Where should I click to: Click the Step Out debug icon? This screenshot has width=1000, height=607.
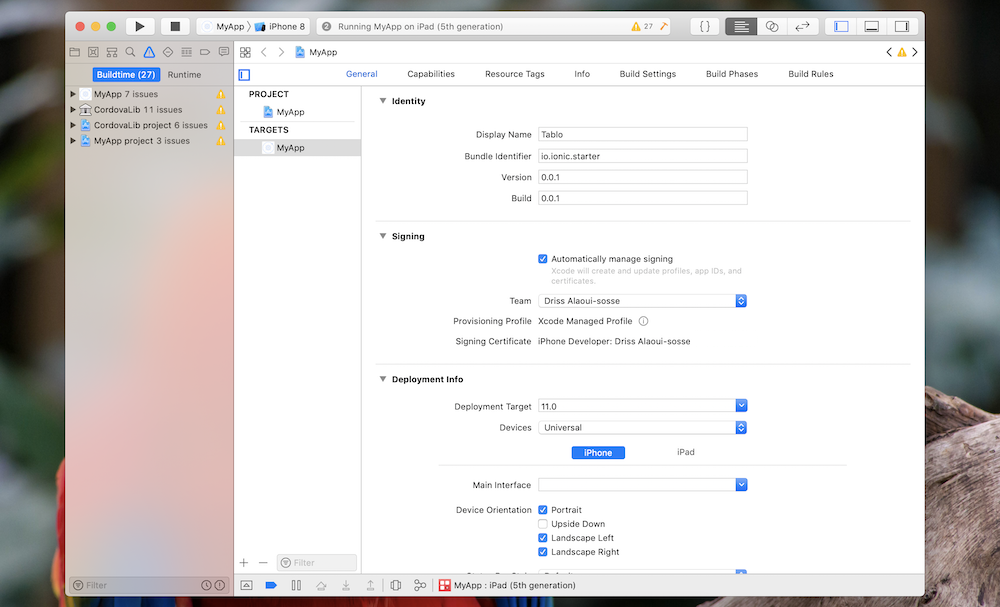coord(371,585)
